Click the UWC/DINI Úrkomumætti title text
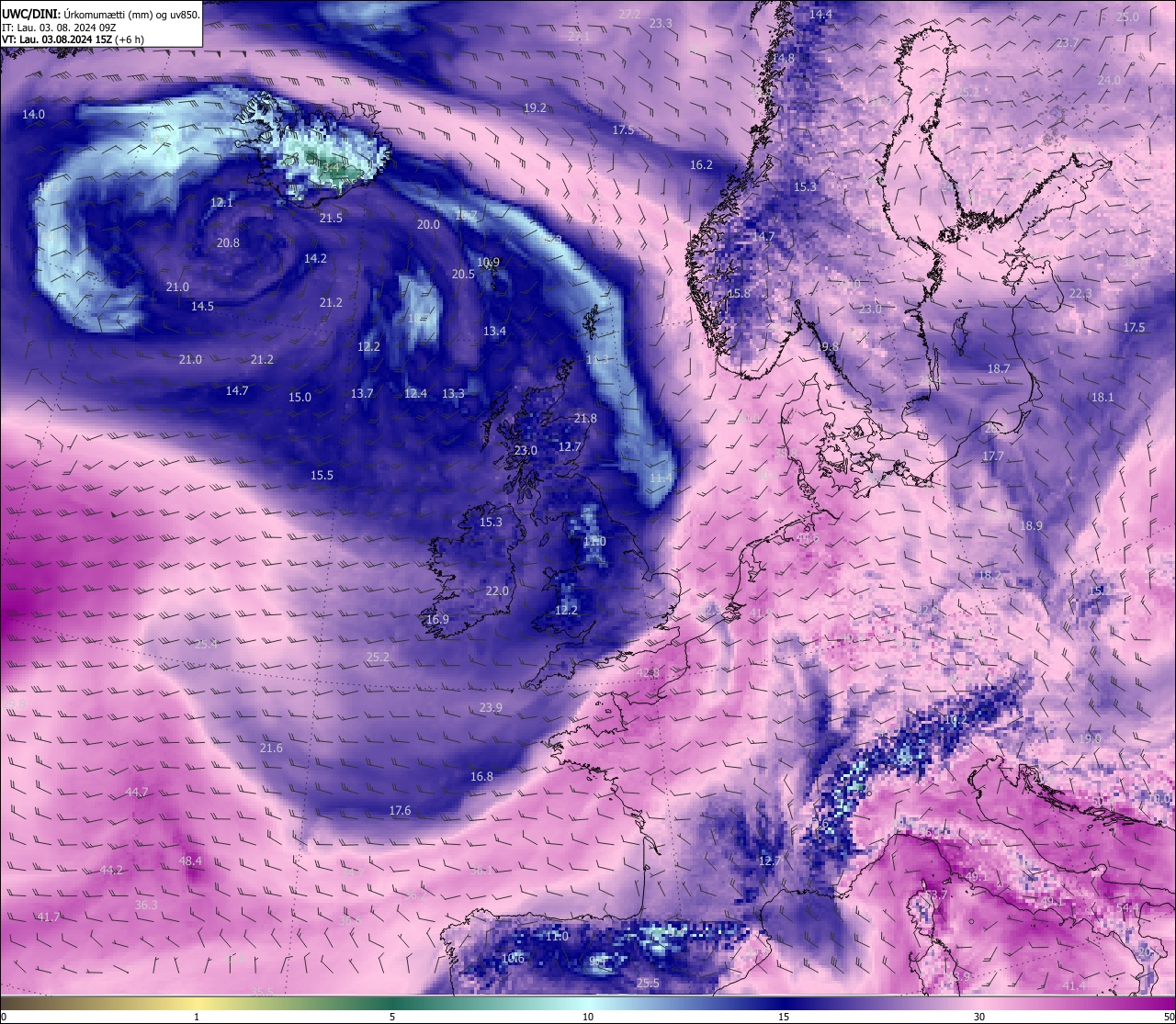1176x1024 pixels. pos(101,14)
